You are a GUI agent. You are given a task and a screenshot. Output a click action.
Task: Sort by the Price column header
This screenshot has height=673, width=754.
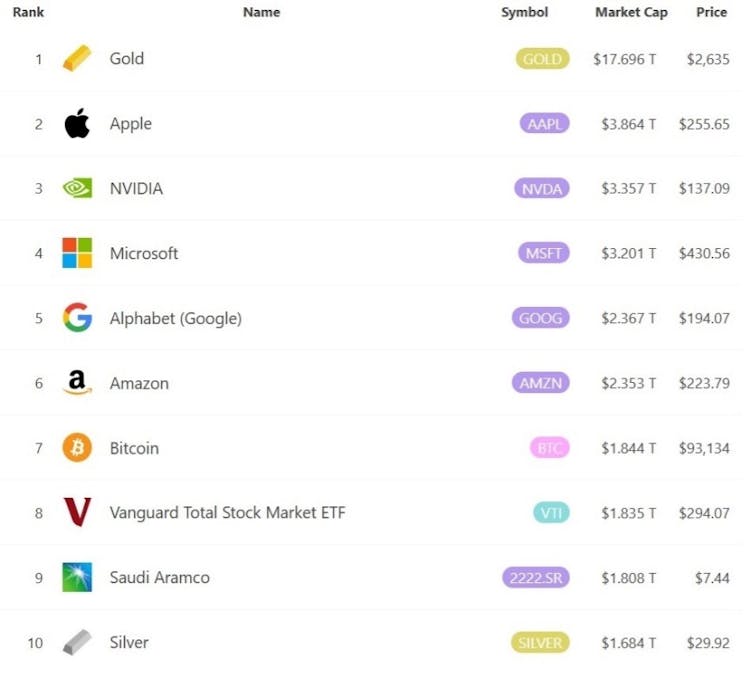click(x=711, y=13)
